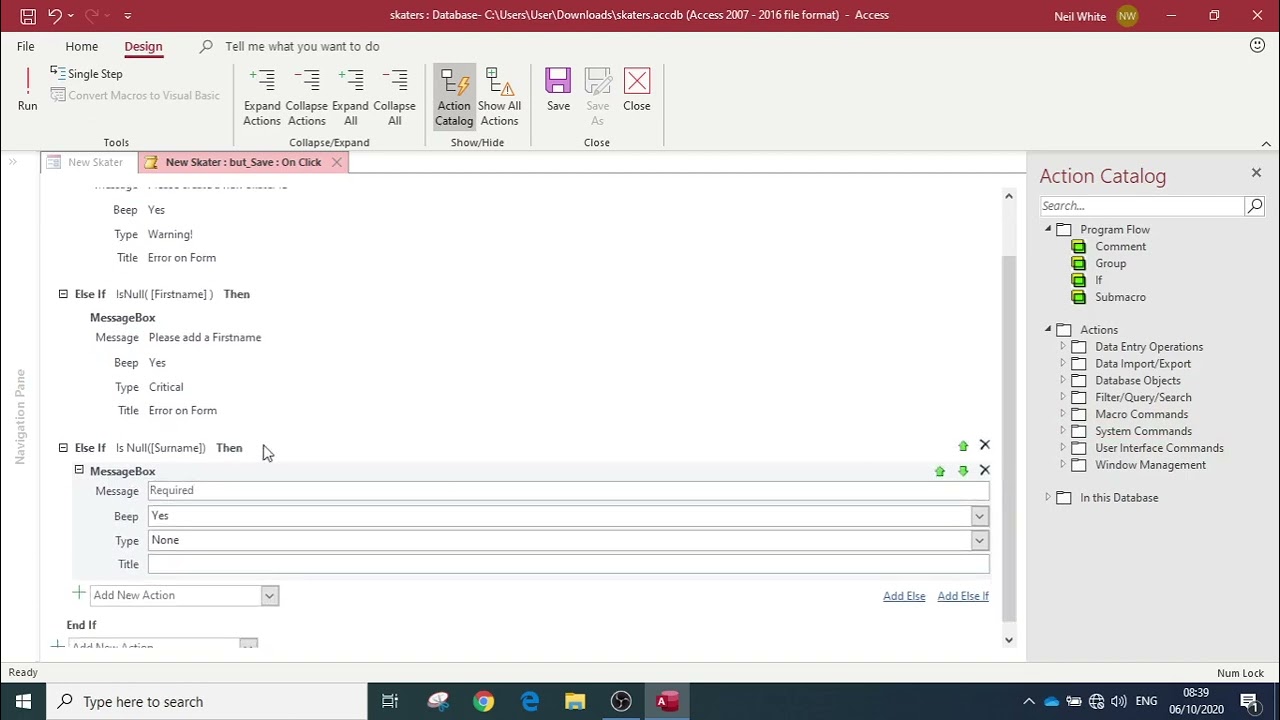Toggle the Action Catalog pane button
This screenshot has height=720, width=1280.
pos(454,97)
